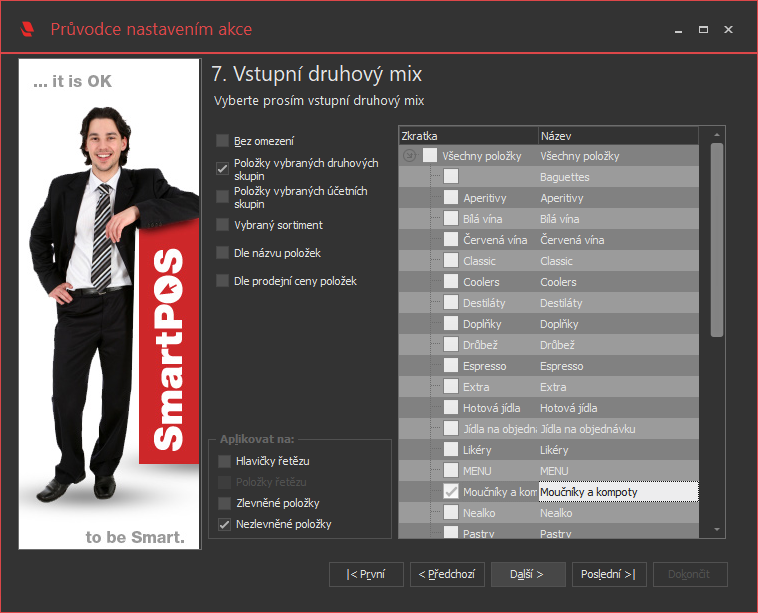
Task: Uncheck the Moučníky a kompoty group
Action: pos(451,492)
